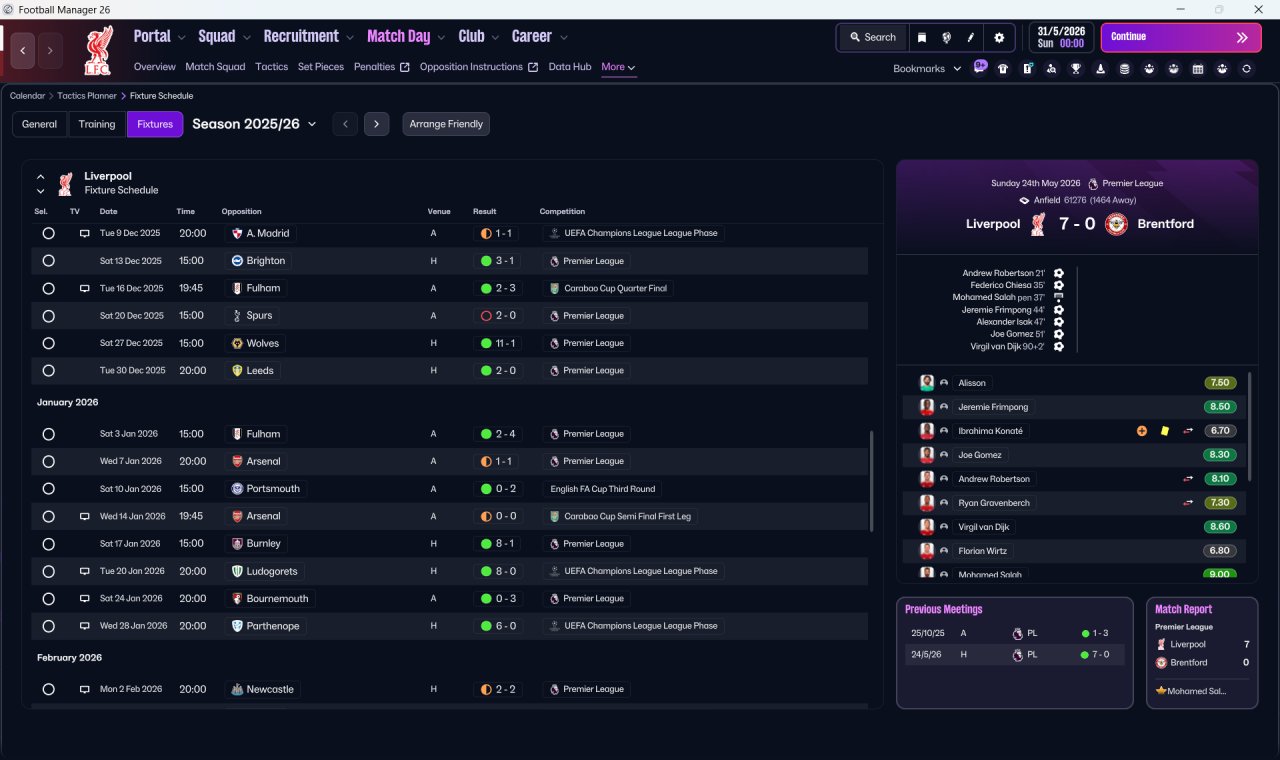Open the trophy bookmark shortcut icon
Image resolution: width=1280 pixels, height=760 pixels.
(x=1076, y=68)
